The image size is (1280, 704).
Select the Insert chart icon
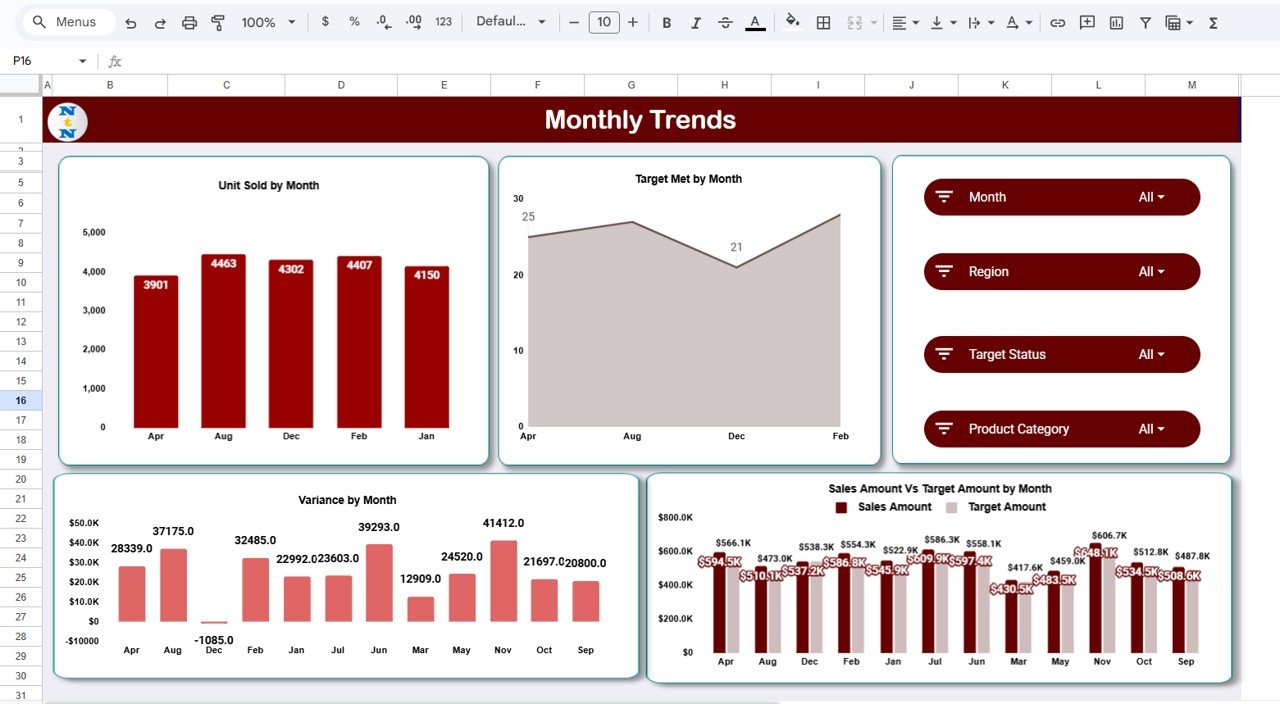pyautogui.click(x=1115, y=22)
